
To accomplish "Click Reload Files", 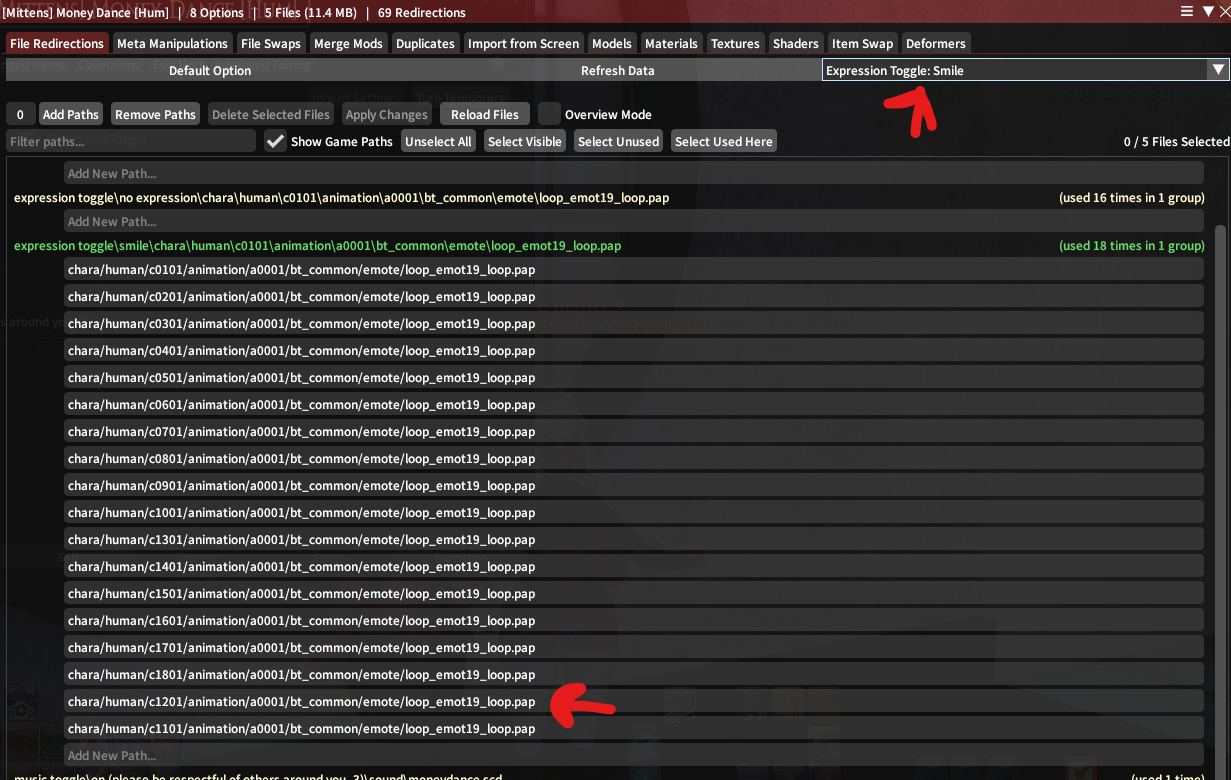I will pyautogui.click(x=484, y=115).
